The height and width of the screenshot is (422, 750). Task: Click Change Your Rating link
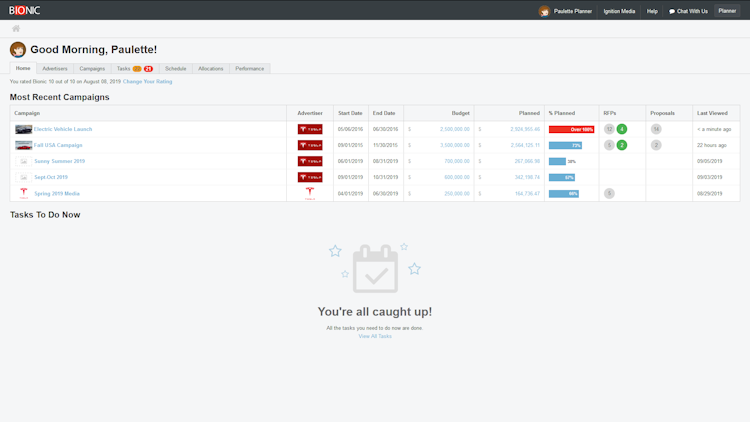[147, 82]
